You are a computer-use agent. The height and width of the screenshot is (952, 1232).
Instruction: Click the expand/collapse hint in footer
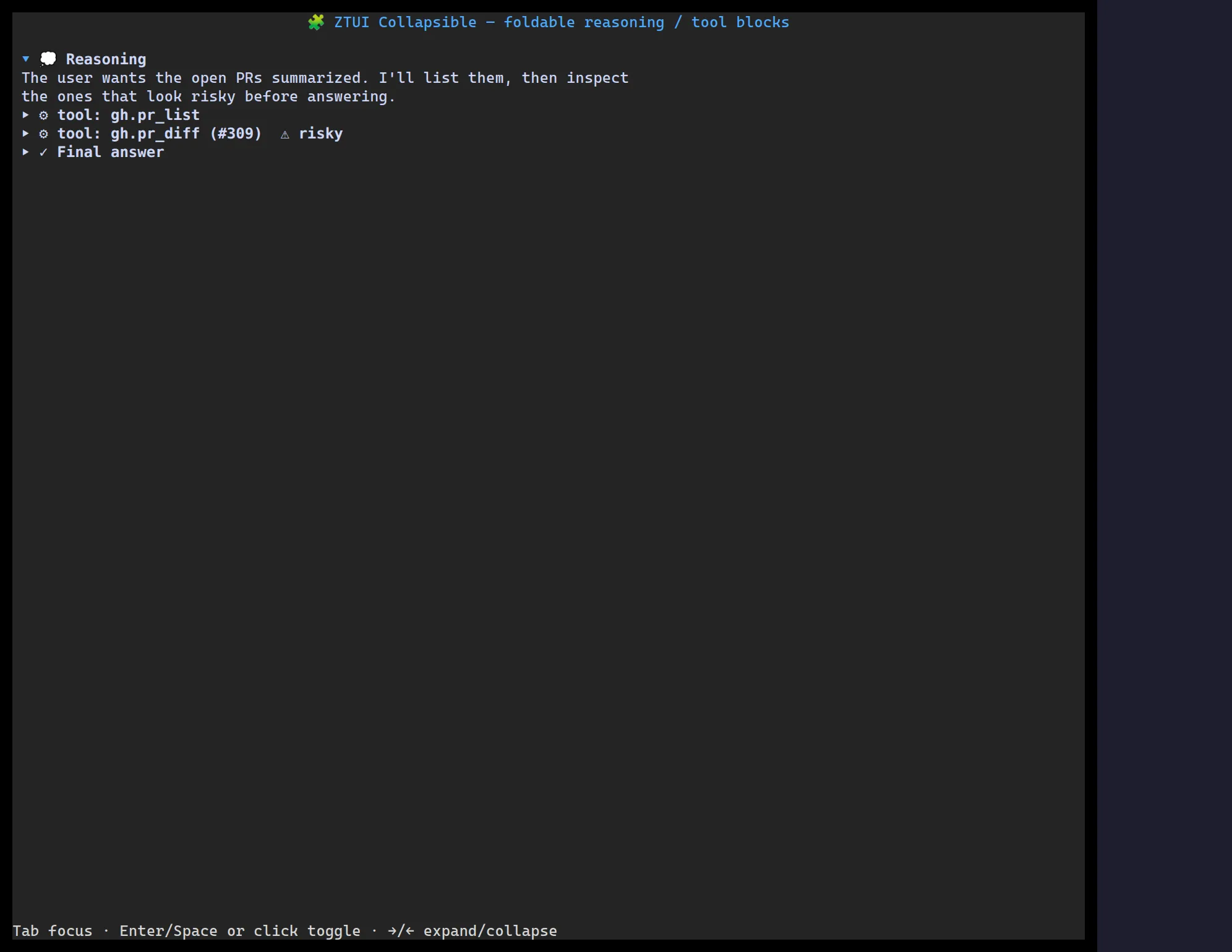tap(490, 931)
